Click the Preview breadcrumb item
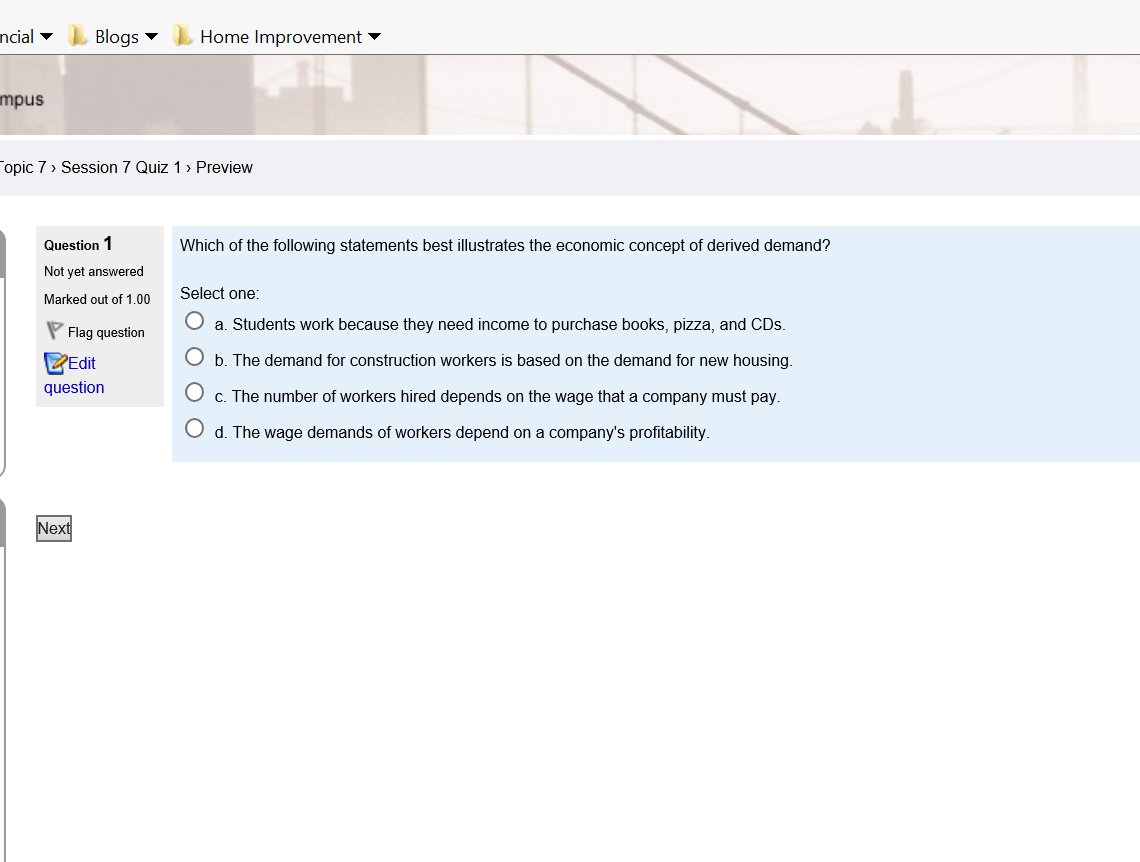The width and height of the screenshot is (1140, 862). tap(224, 167)
